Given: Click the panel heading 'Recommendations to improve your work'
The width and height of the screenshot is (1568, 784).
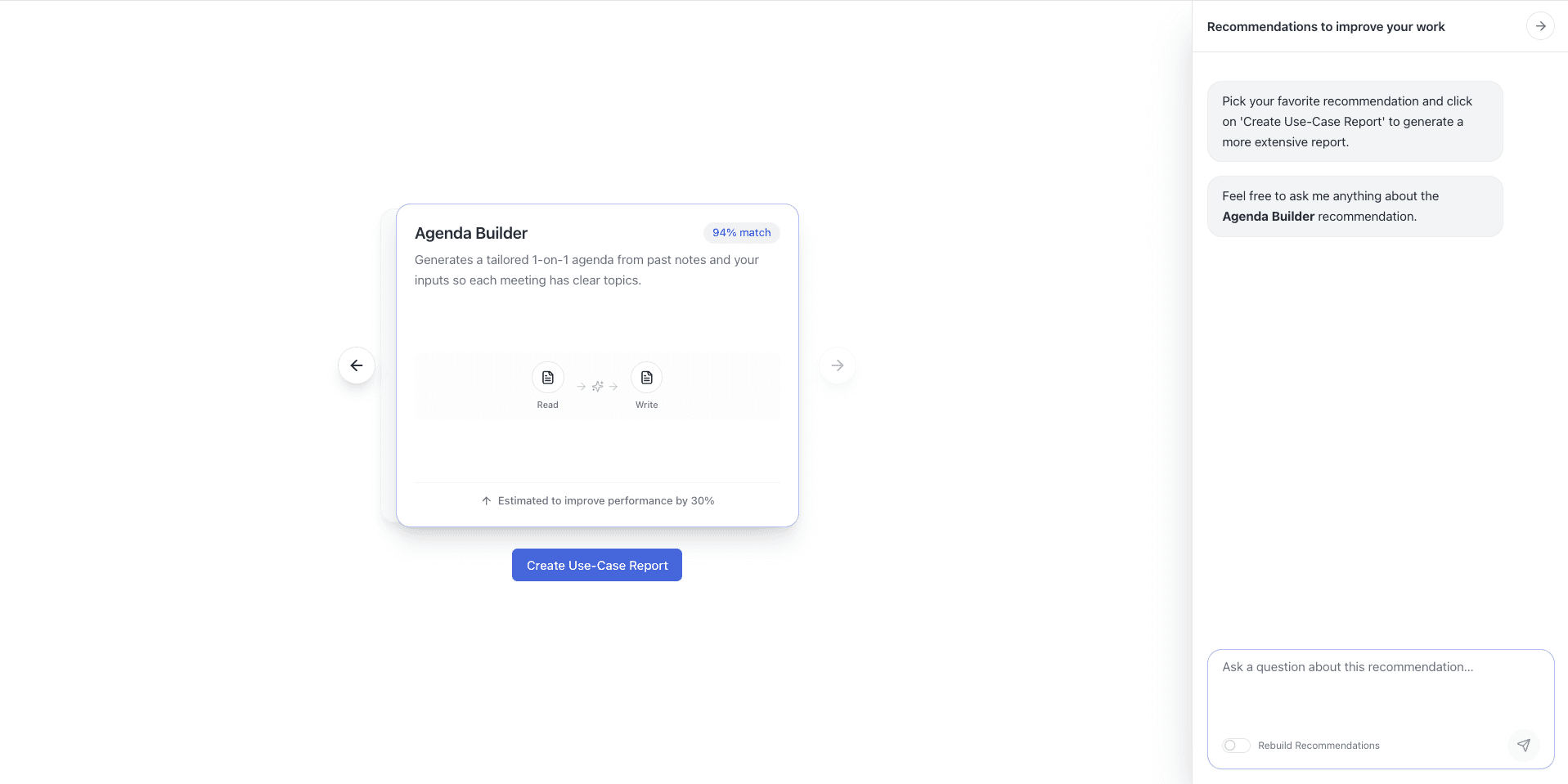Looking at the screenshot, I should (1326, 27).
